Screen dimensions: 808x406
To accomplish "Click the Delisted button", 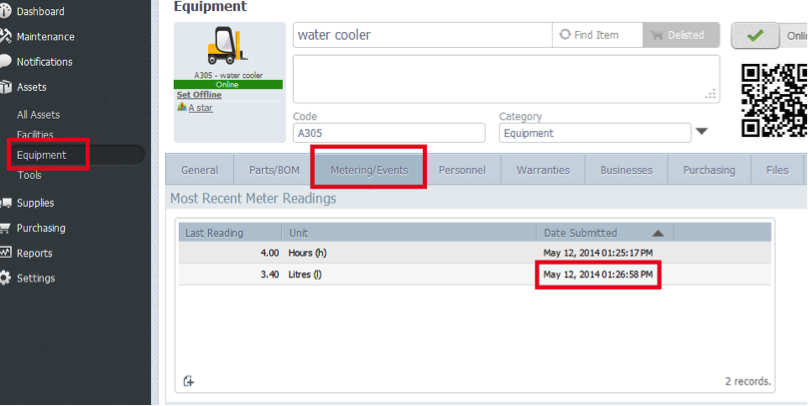I will pos(681,35).
